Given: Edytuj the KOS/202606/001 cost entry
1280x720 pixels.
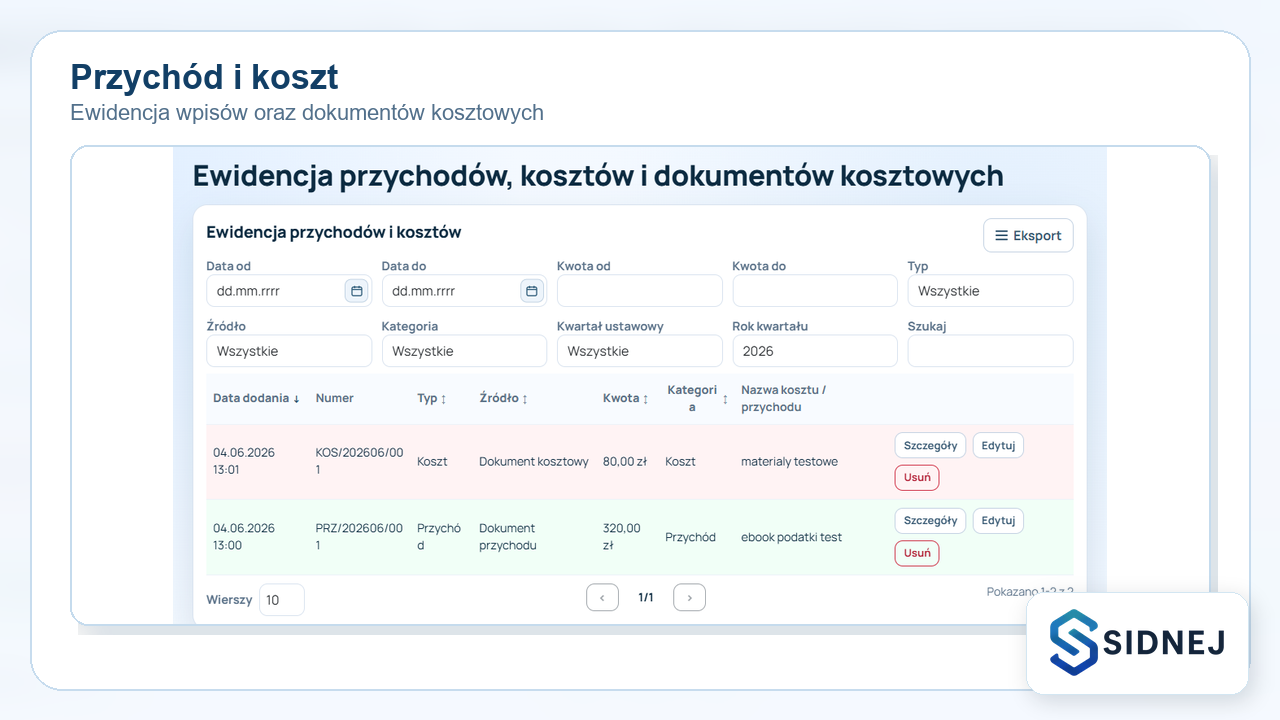Looking at the screenshot, I should [x=998, y=445].
